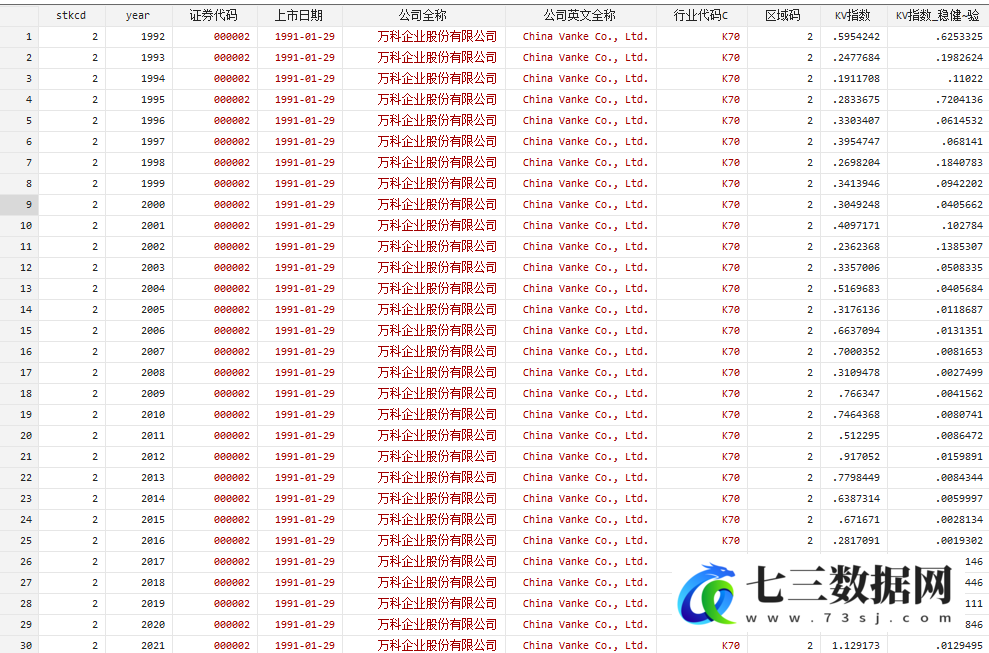Select the KV指数_稳健-验 column header
This screenshot has width=989, height=653.
click(x=937, y=15)
